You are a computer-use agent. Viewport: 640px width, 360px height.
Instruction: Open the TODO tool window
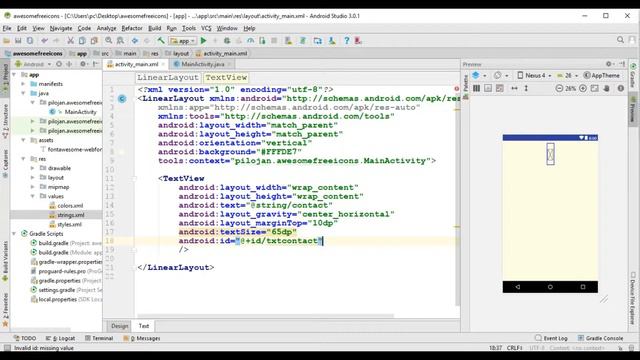click(25, 338)
